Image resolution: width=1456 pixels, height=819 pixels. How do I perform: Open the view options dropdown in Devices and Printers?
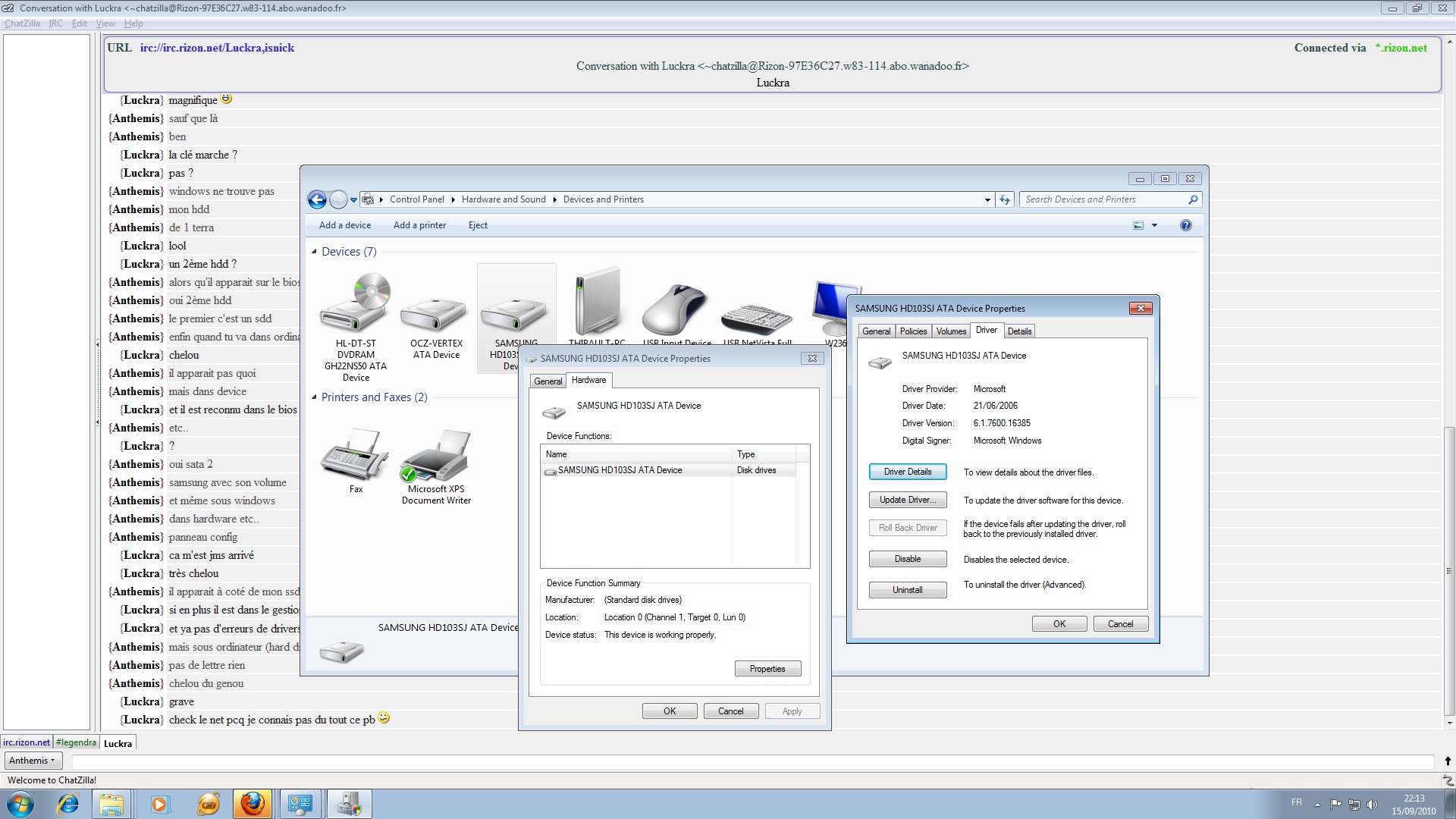coord(1154,225)
